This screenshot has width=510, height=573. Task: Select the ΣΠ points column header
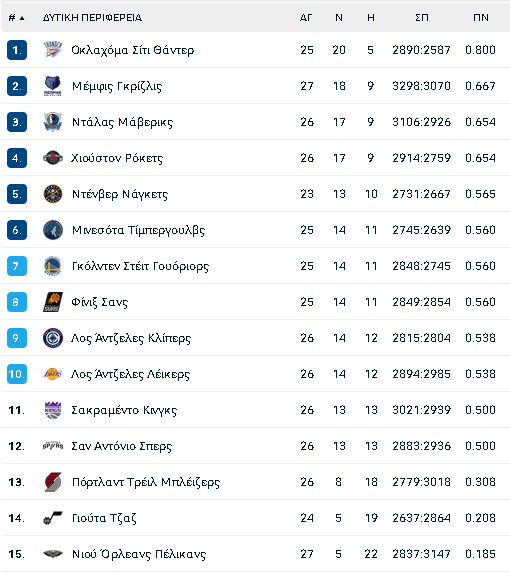coord(422,18)
